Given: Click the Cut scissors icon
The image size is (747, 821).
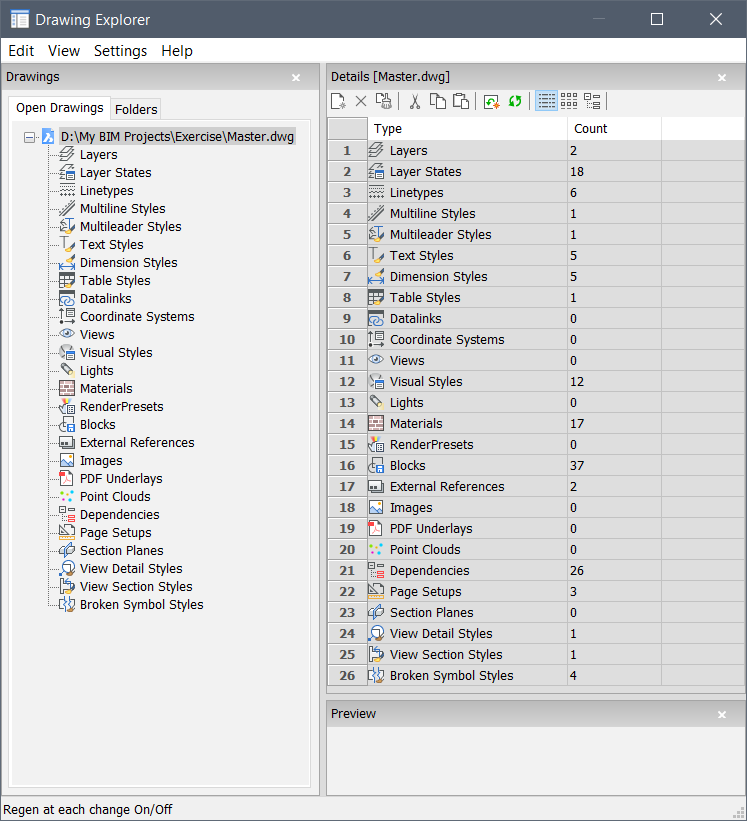Looking at the screenshot, I should (415, 101).
